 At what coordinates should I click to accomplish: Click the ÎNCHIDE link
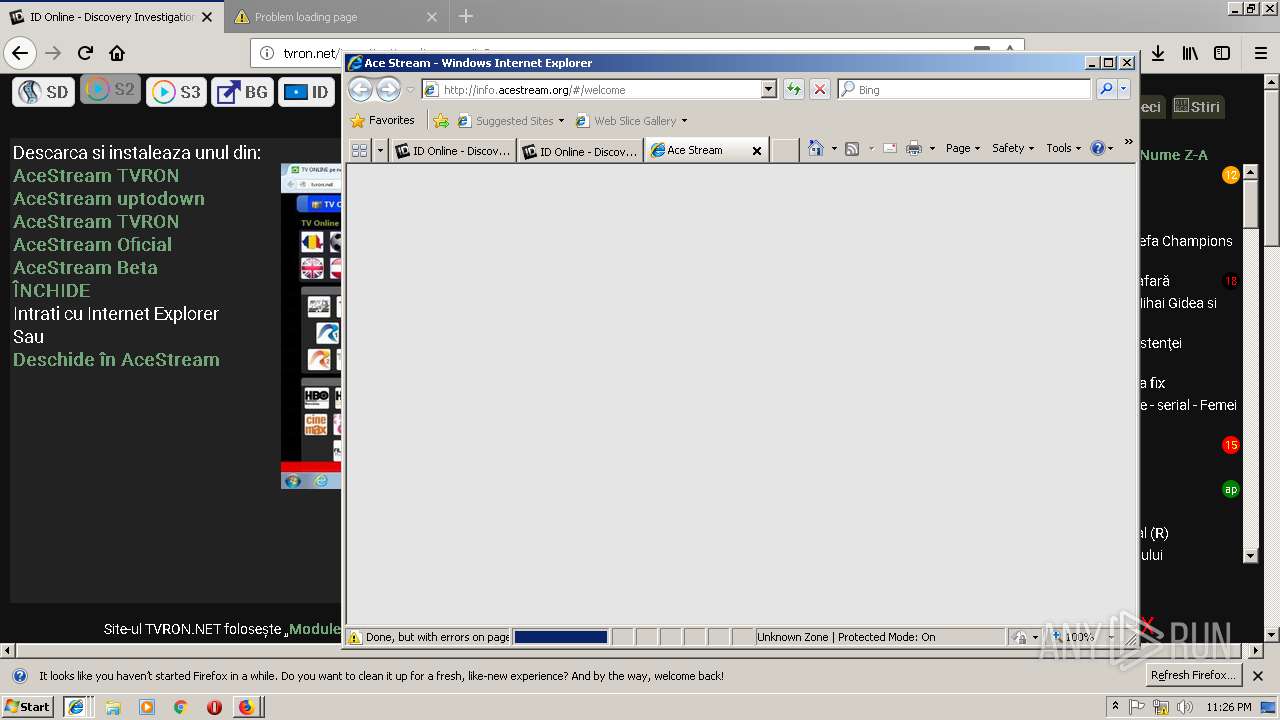tap(51, 290)
